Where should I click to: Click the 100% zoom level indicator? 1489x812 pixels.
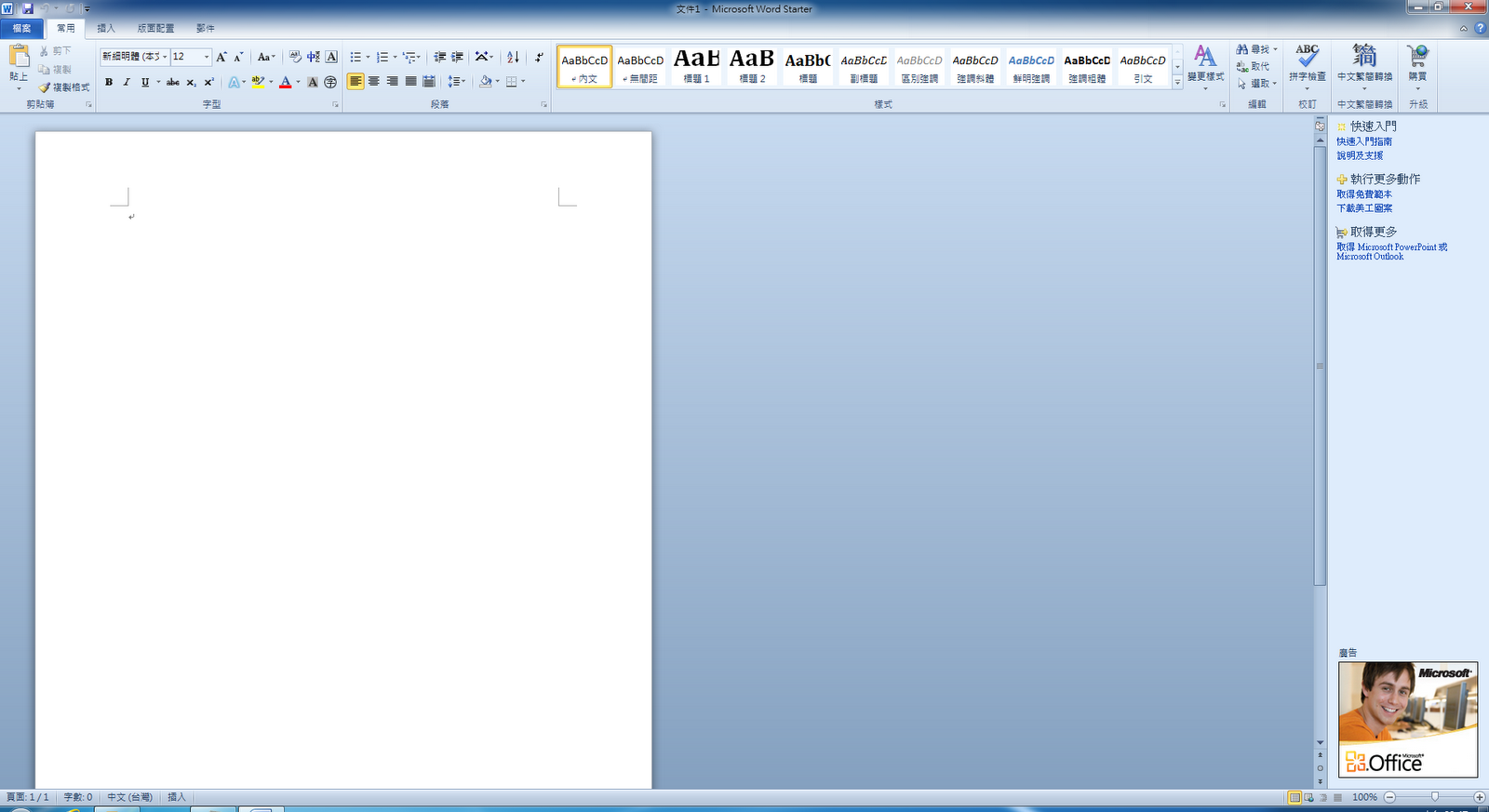pyautogui.click(x=1364, y=797)
